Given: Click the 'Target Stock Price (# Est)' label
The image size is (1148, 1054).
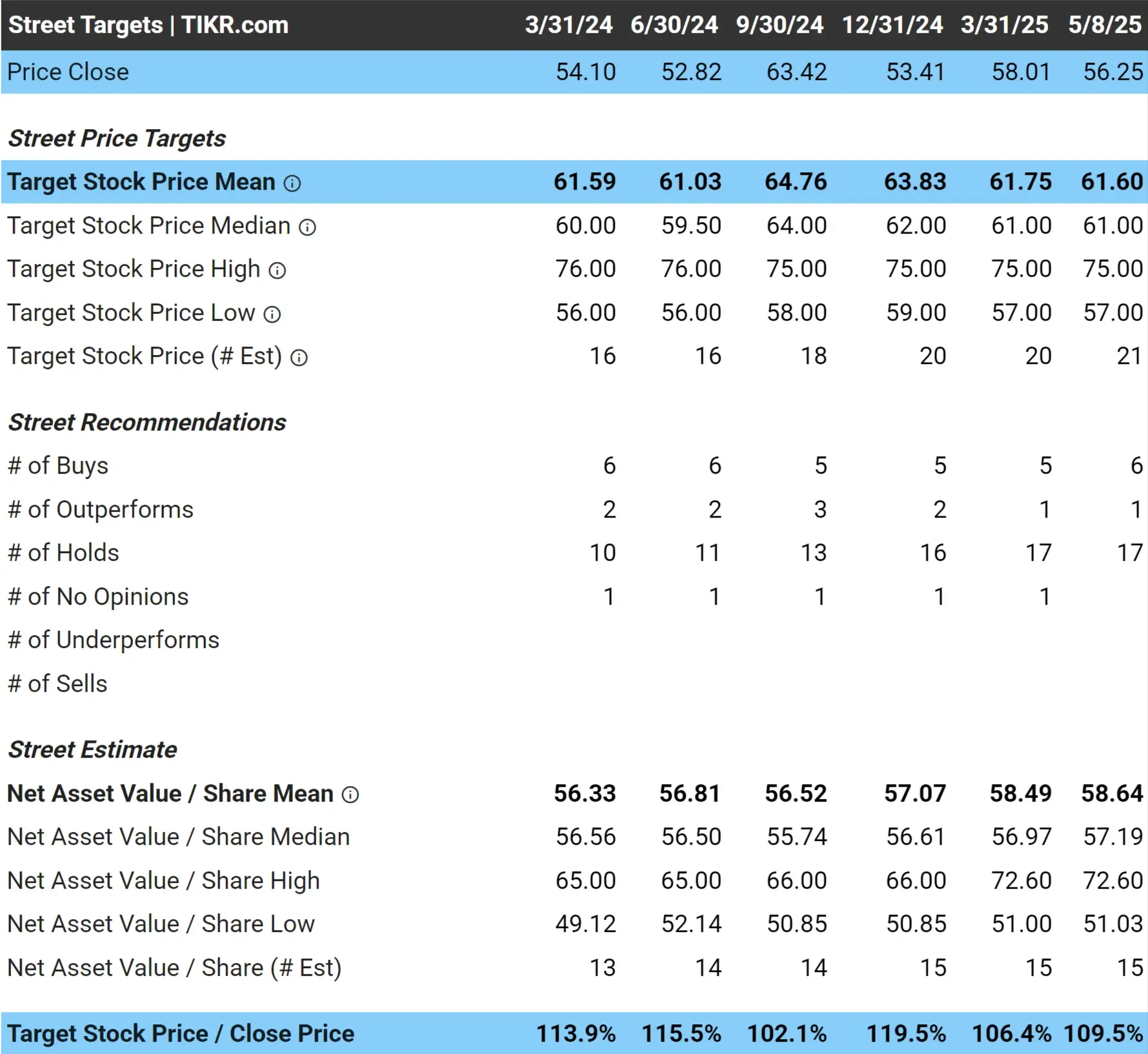Looking at the screenshot, I should pyautogui.click(x=145, y=356).
